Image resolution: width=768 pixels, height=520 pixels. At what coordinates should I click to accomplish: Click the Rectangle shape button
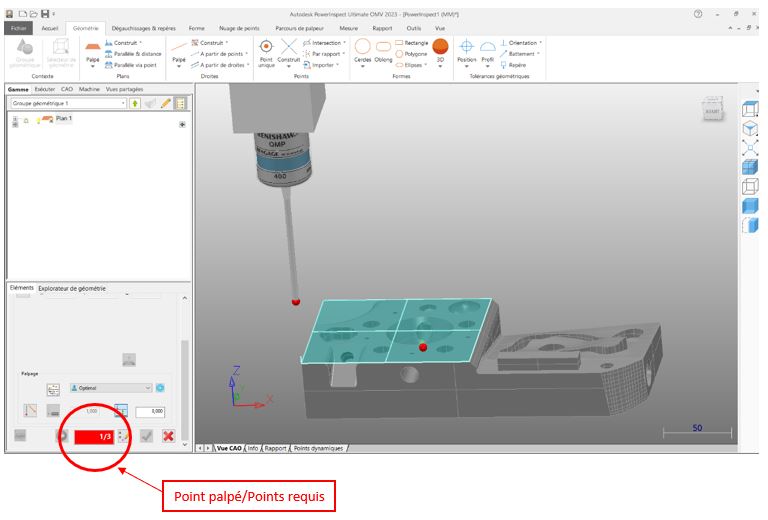pos(413,43)
